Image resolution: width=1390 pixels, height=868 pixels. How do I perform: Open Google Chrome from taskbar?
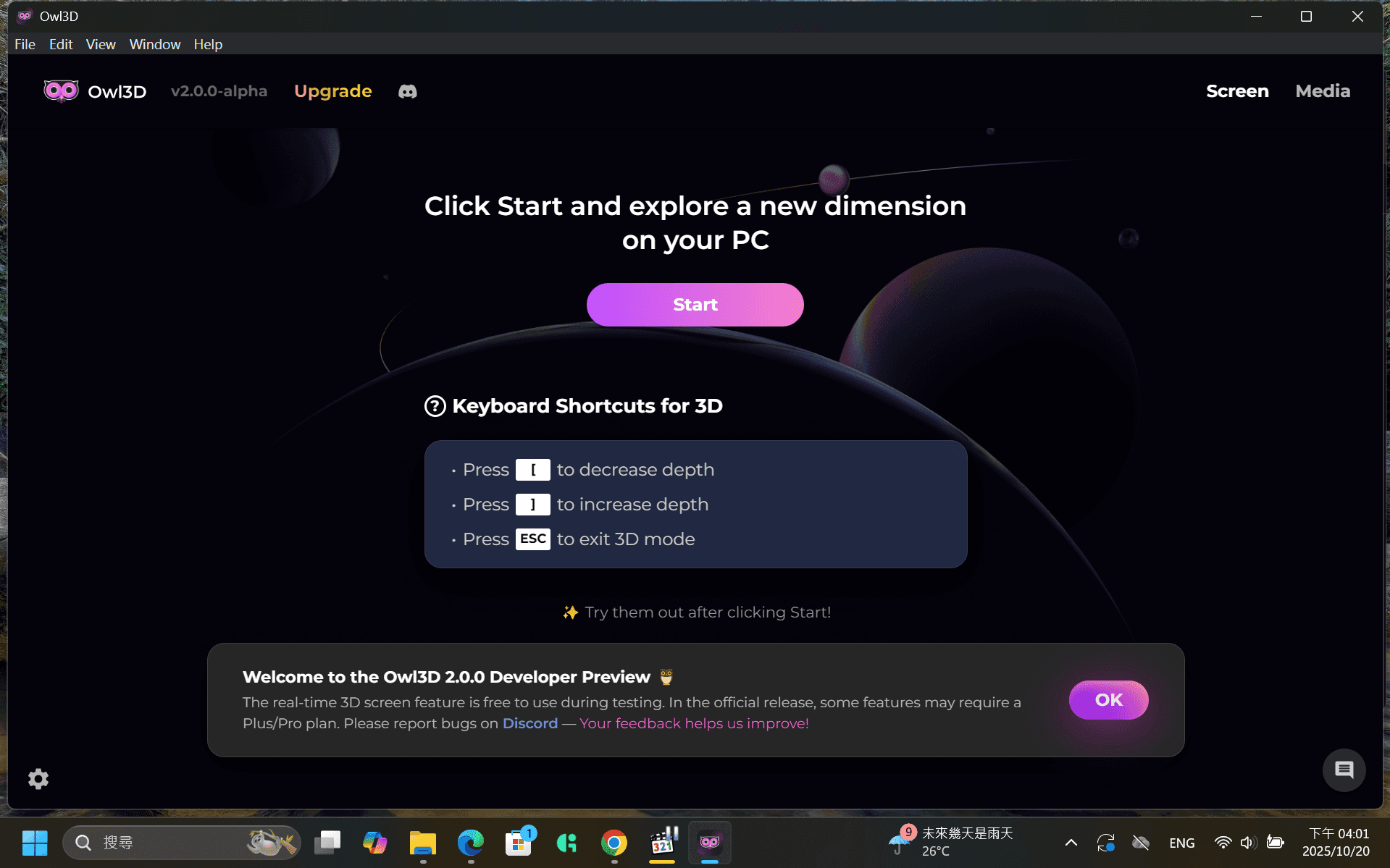pyautogui.click(x=614, y=843)
